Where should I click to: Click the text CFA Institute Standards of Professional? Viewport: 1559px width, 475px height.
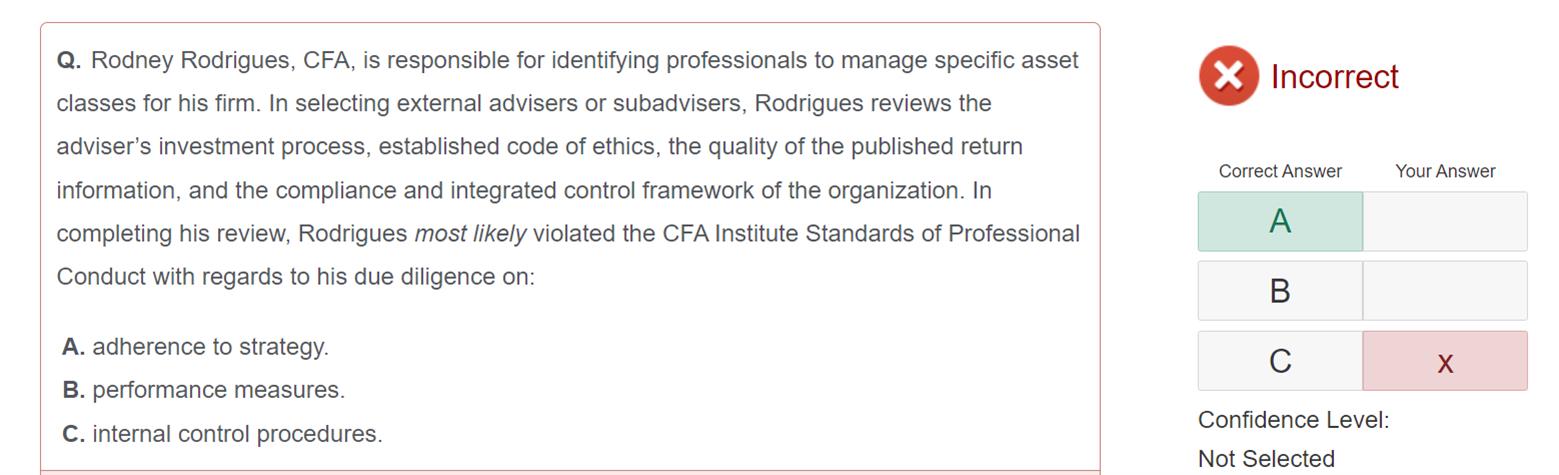[871, 234]
